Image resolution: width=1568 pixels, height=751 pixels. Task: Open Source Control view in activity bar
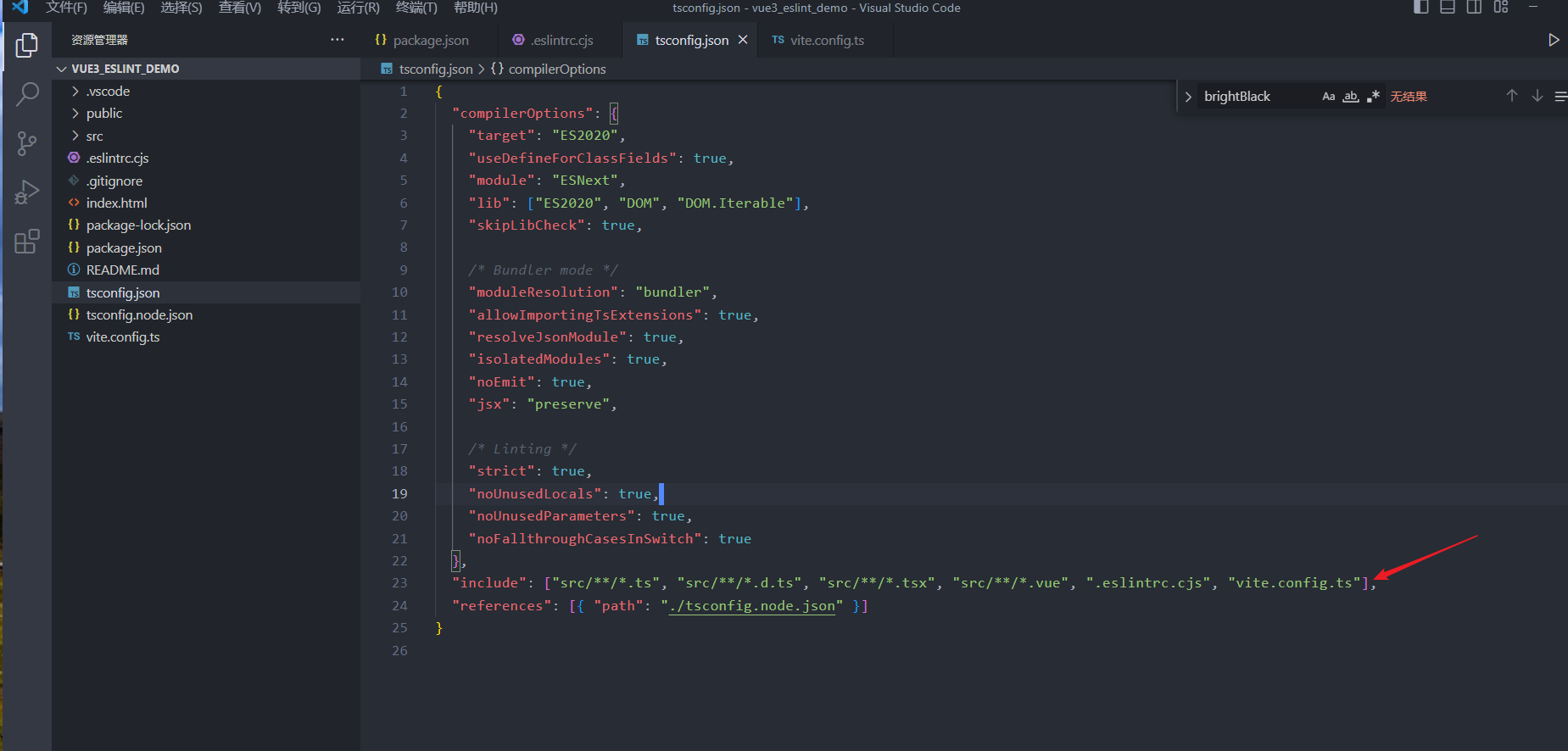(x=26, y=143)
